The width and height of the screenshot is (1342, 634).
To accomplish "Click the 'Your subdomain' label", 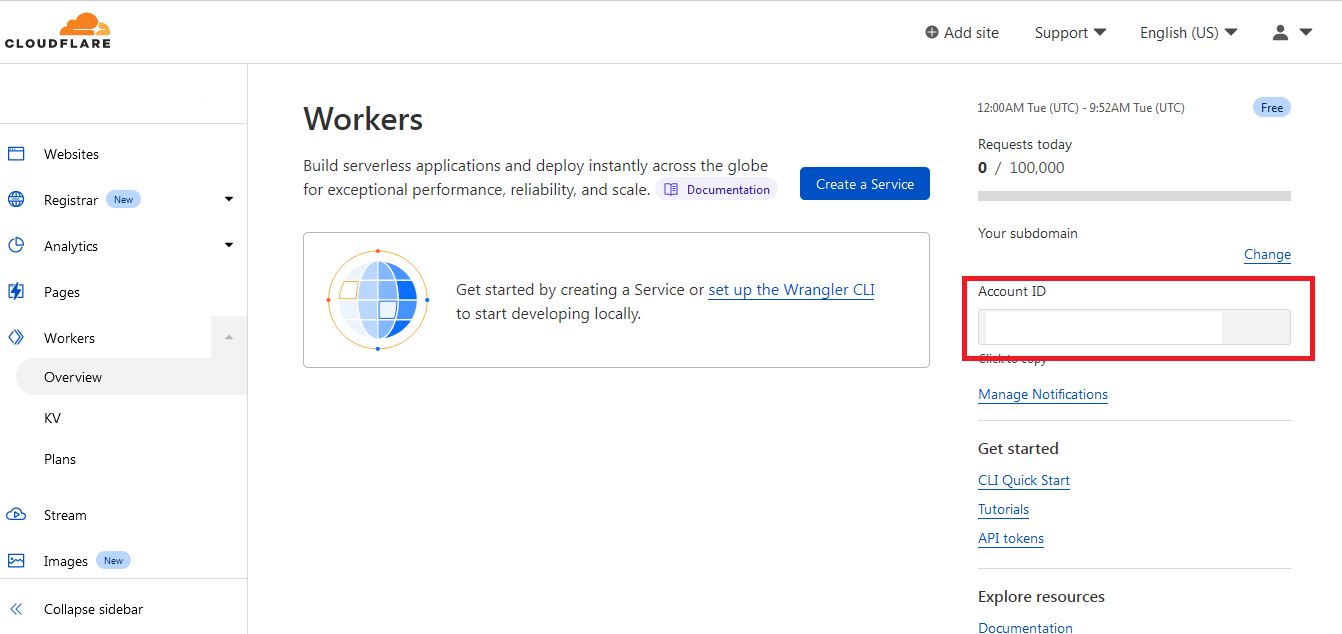I will pos(1028,233).
